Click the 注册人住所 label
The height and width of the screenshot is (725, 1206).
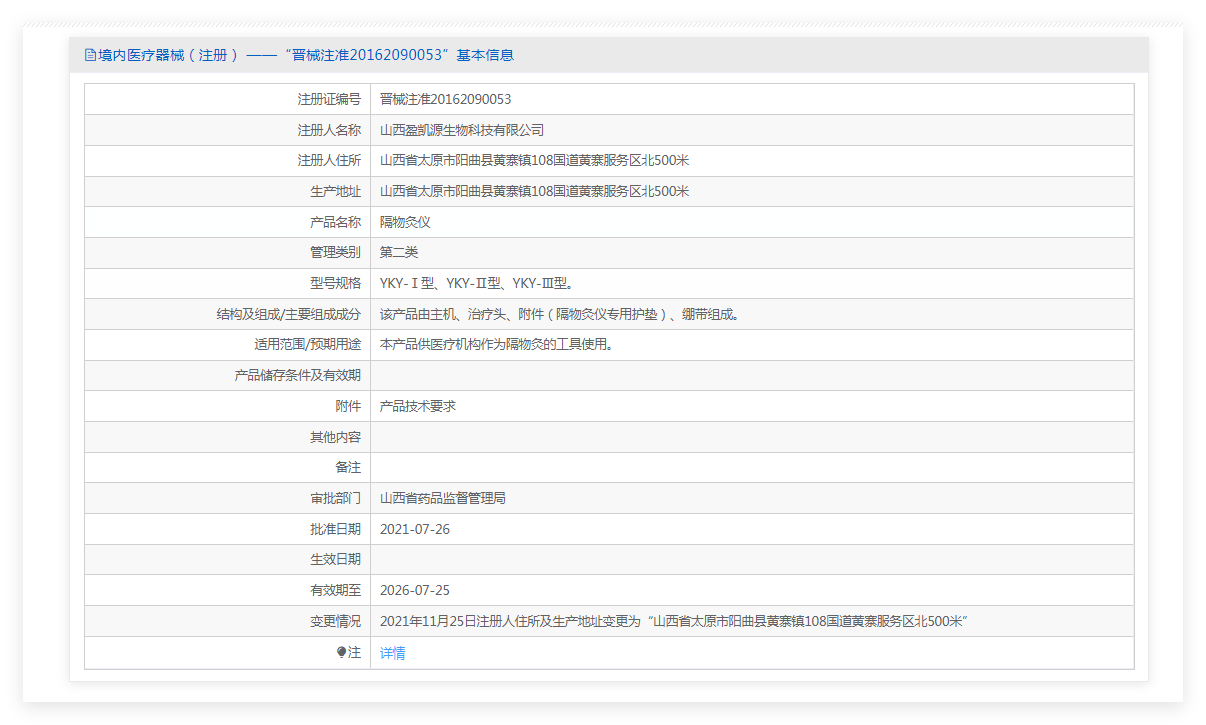329,161
